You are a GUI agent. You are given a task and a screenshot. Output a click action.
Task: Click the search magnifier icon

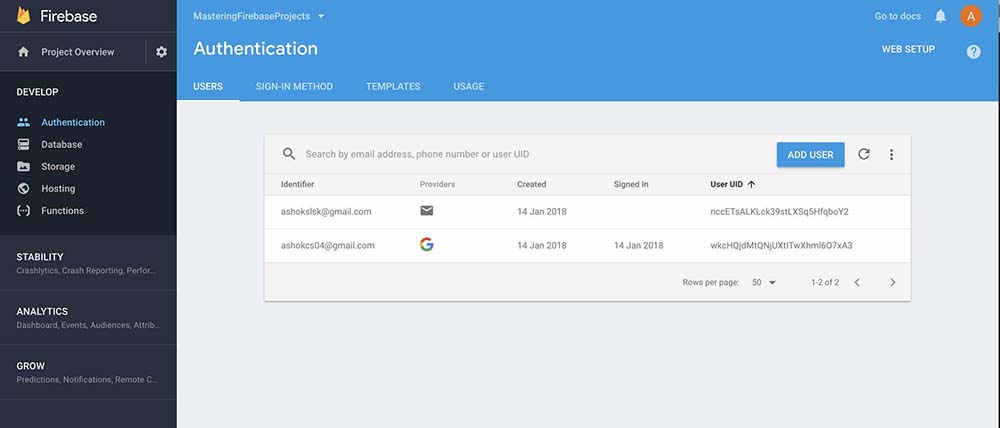(x=289, y=154)
